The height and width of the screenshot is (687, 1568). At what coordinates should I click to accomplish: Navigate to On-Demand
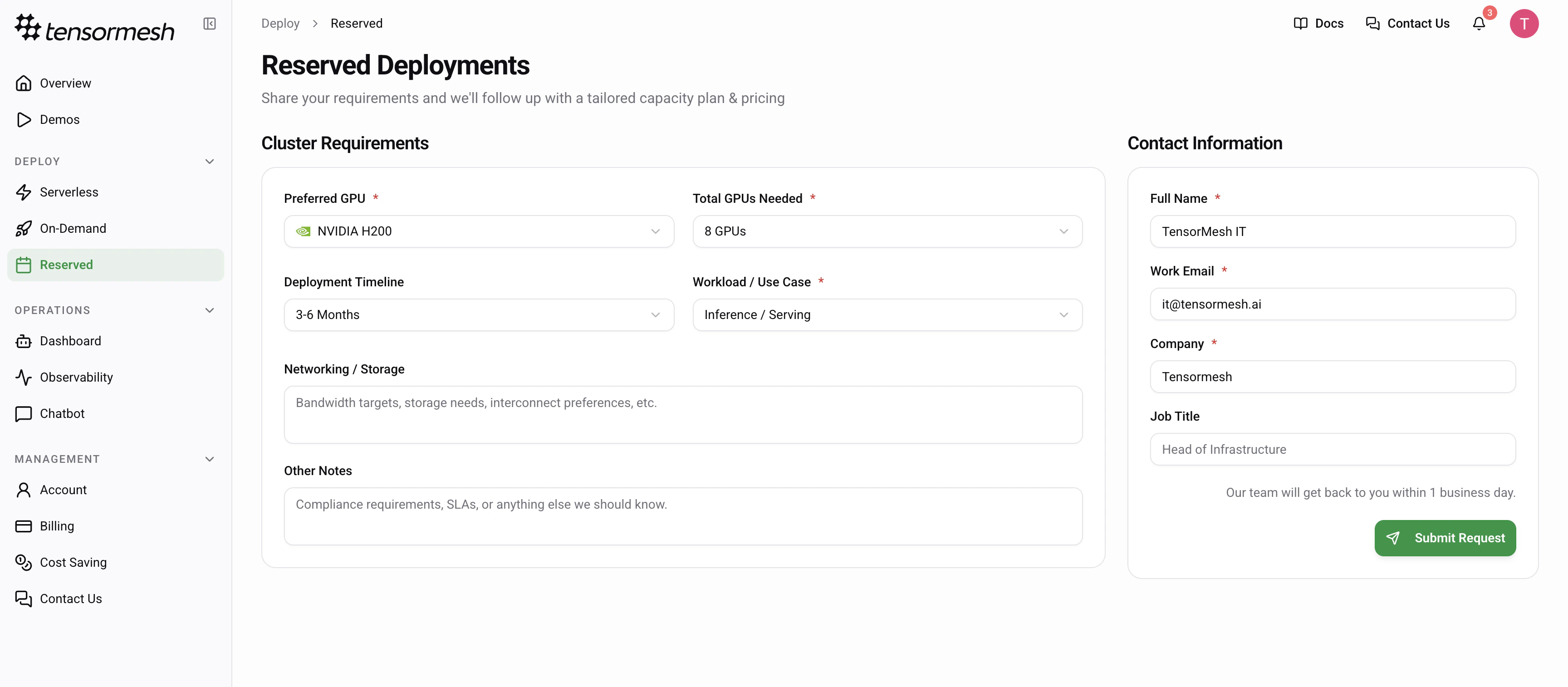pos(116,229)
